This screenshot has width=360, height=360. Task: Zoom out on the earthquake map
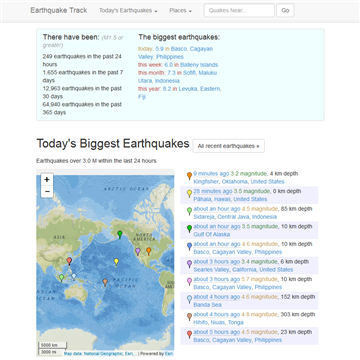click(x=47, y=191)
